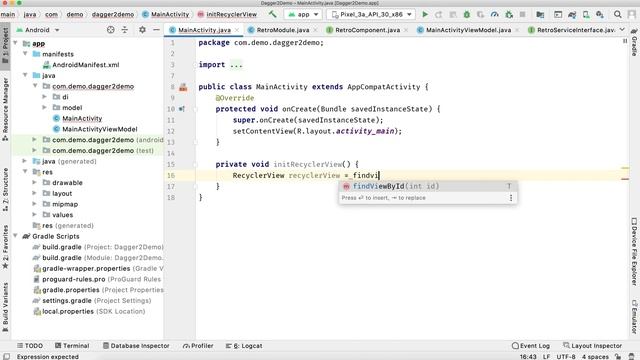This screenshot has height=360, width=640.
Task: Click the Sync Project with Gradle icon
Action: coord(572,14)
